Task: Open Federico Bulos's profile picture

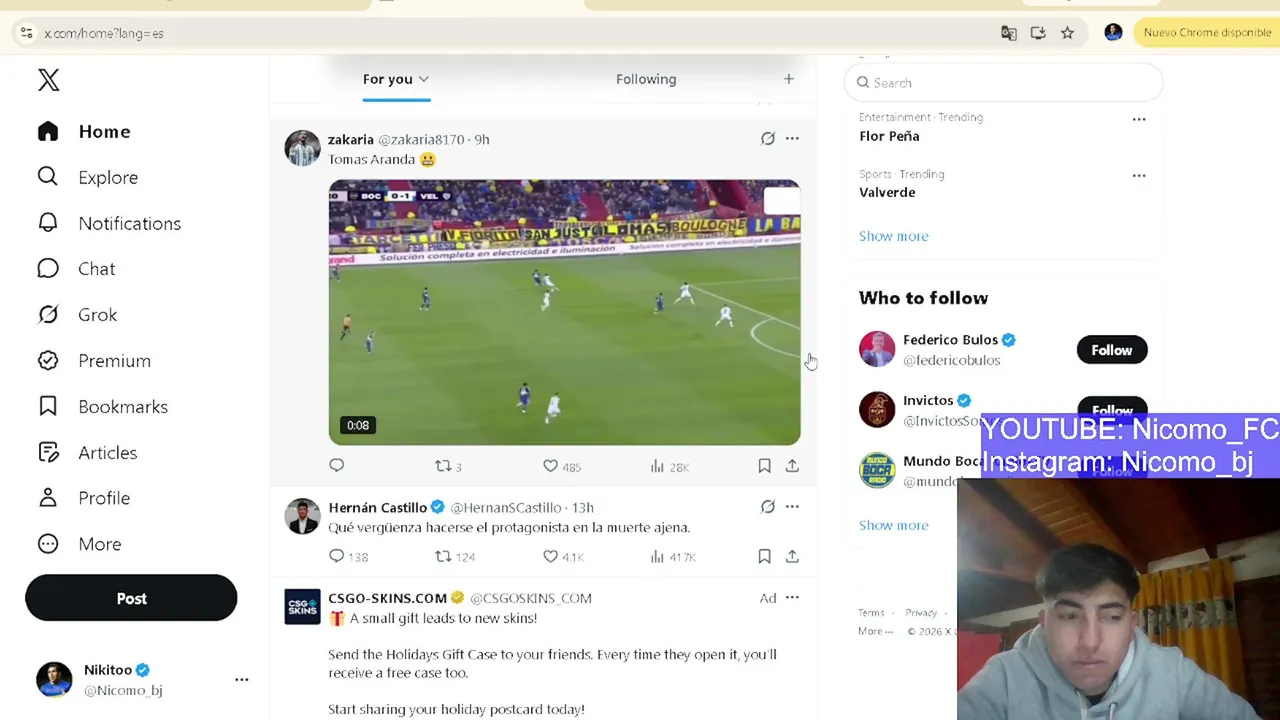Action: [877, 349]
